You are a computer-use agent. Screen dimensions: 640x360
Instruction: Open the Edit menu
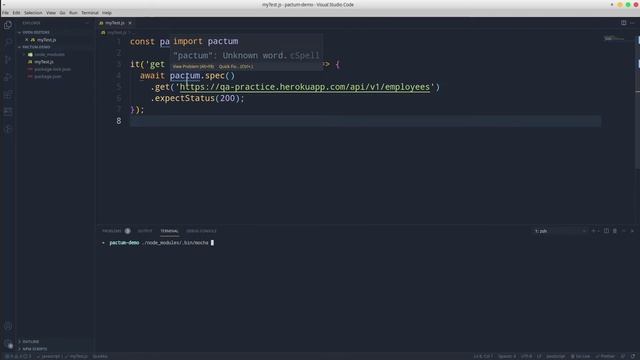(x=16, y=13)
